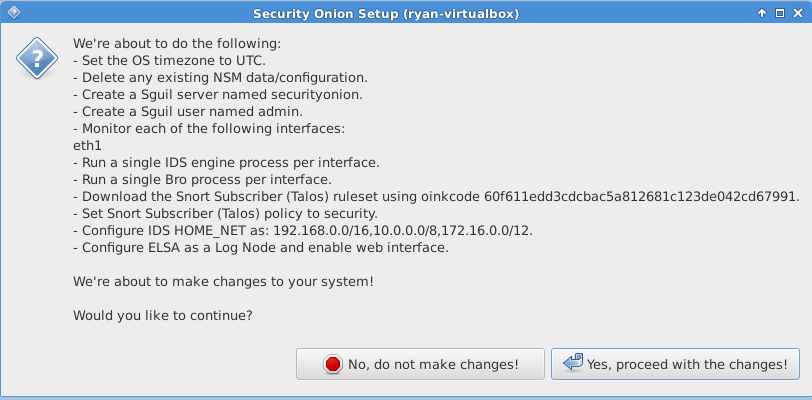Maximize the Security Onion Setup window
Screen dimensions: 812x400
[779, 13]
